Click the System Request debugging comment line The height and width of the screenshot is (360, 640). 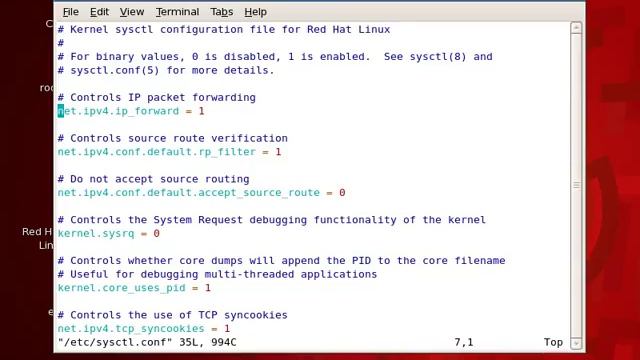[272, 220]
